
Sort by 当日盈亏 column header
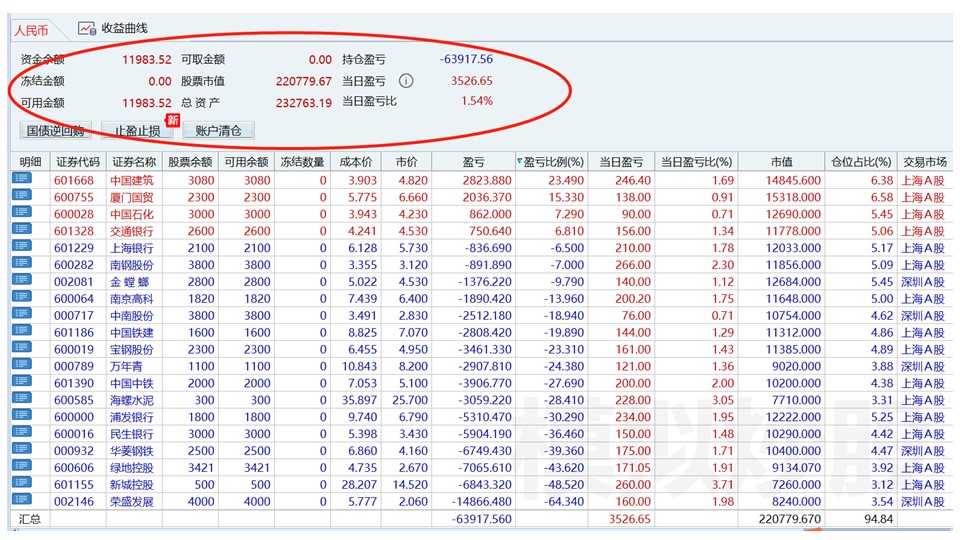tap(621, 162)
